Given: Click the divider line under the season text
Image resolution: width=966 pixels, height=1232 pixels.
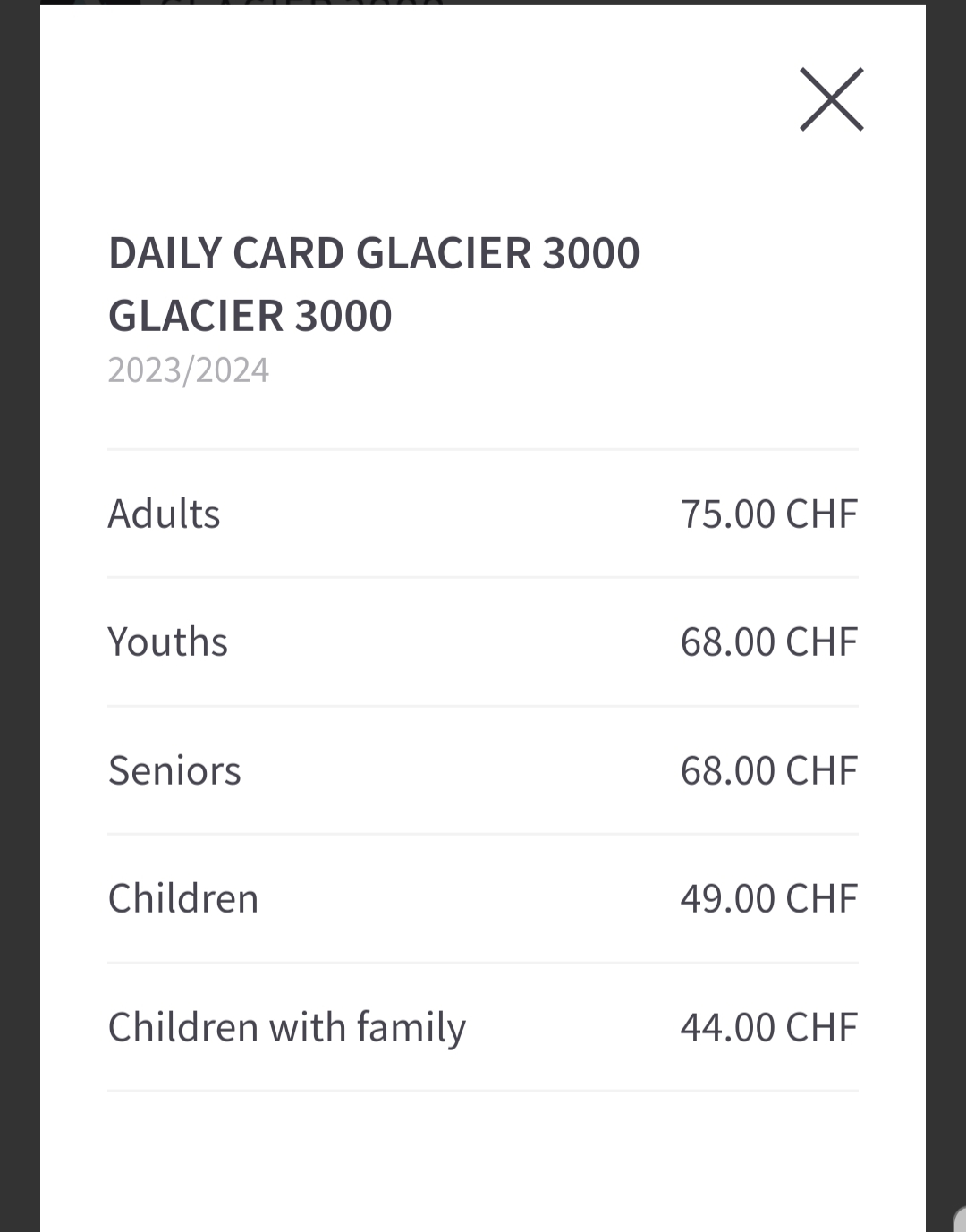Looking at the screenshot, I should tap(483, 449).
